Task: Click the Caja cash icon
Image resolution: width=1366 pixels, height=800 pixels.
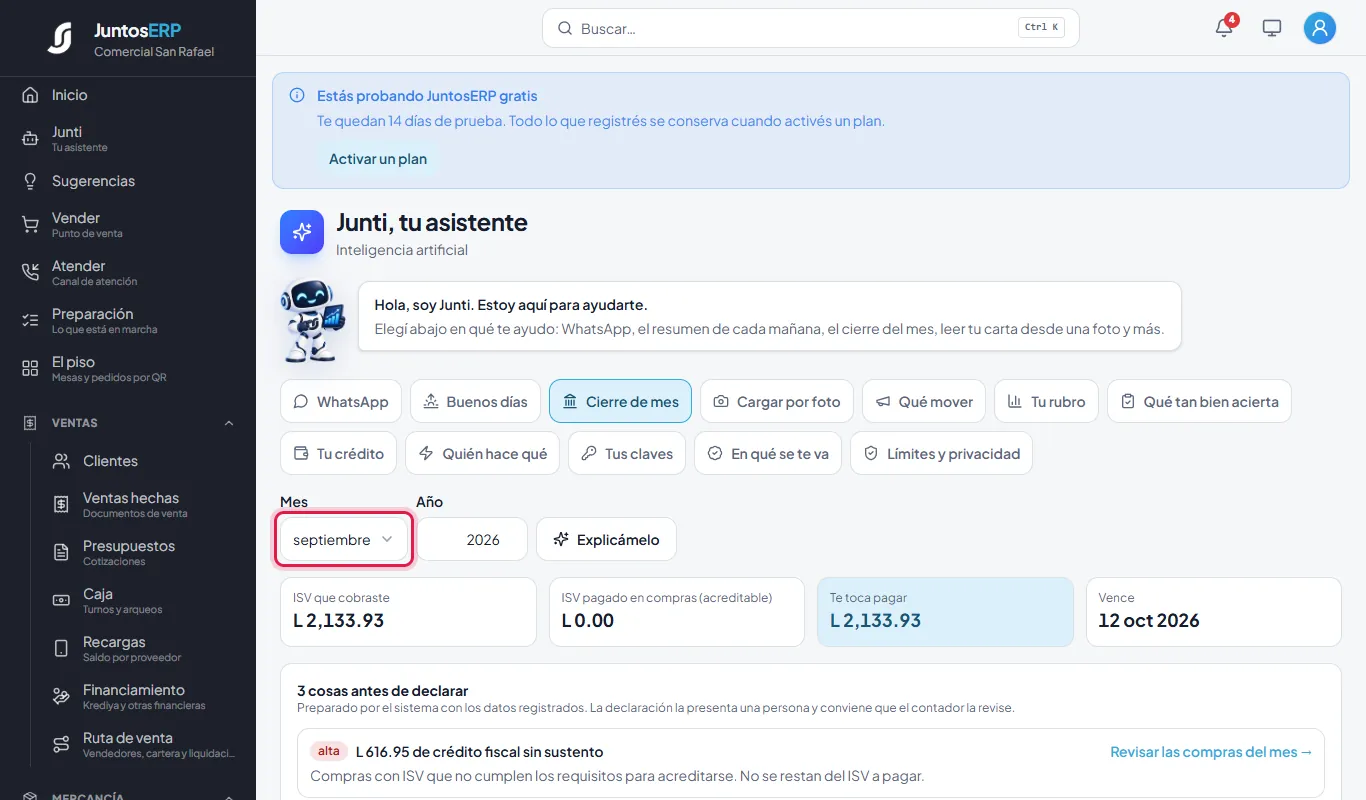Action: pyautogui.click(x=61, y=601)
